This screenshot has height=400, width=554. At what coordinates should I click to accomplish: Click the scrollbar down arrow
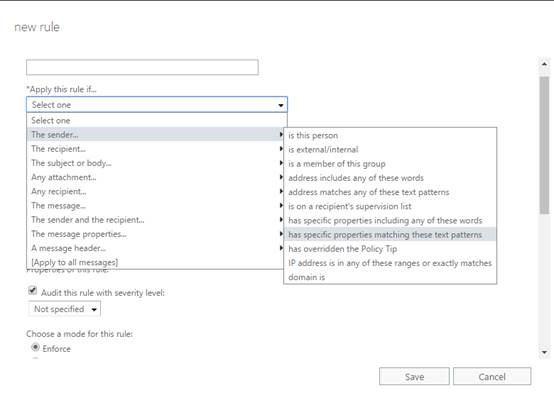coord(544,352)
